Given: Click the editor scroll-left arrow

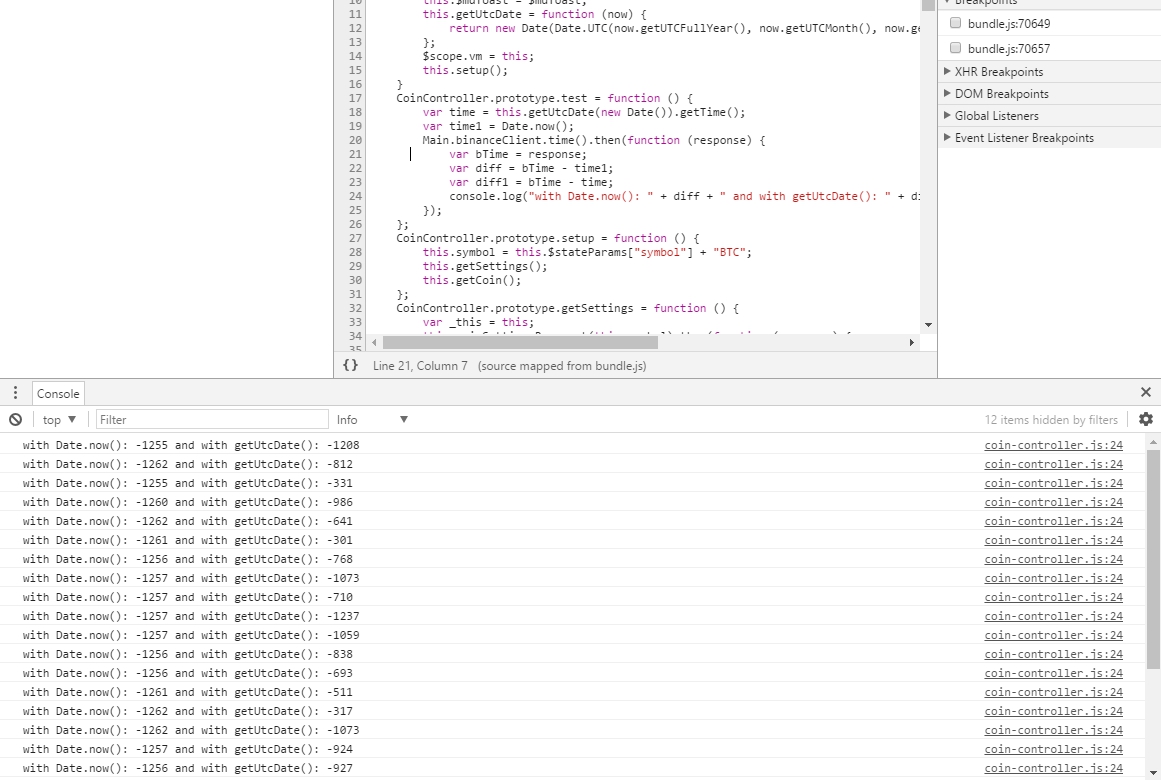Looking at the screenshot, I should (x=375, y=342).
